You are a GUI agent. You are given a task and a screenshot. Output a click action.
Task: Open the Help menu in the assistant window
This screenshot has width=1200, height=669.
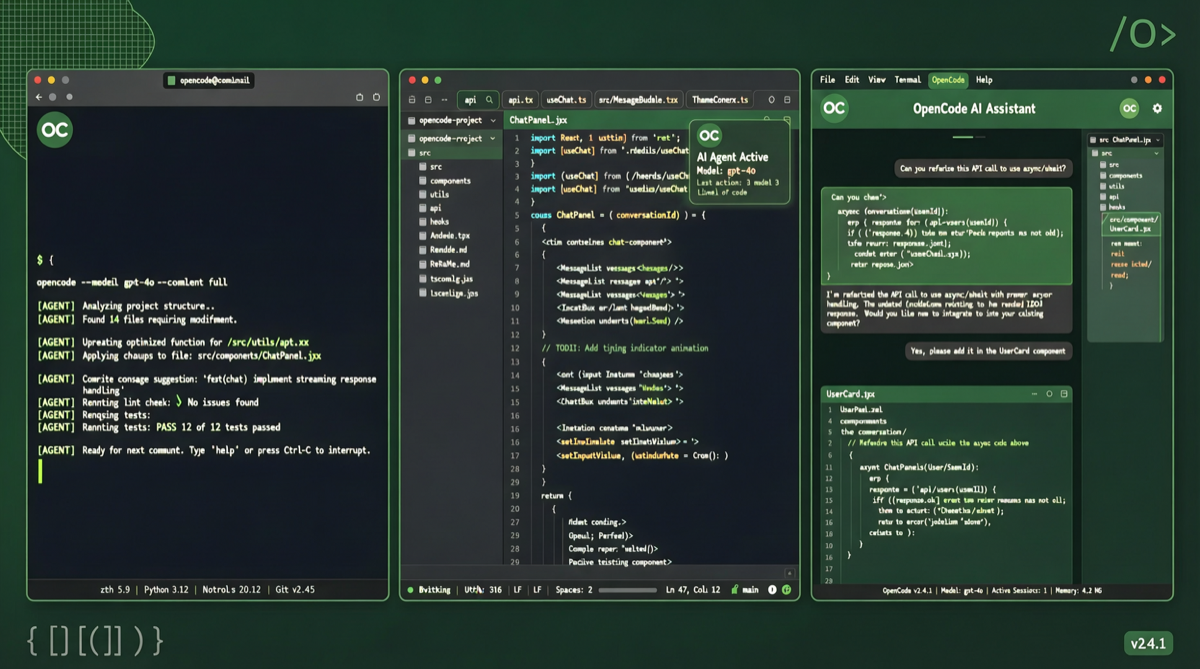984,80
